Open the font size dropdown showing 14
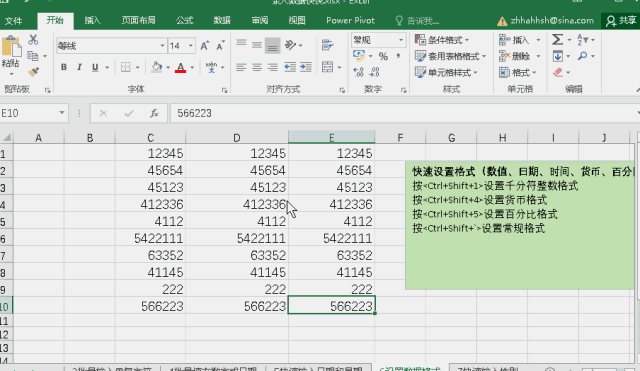The image size is (640, 371). pyautogui.click(x=191, y=46)
